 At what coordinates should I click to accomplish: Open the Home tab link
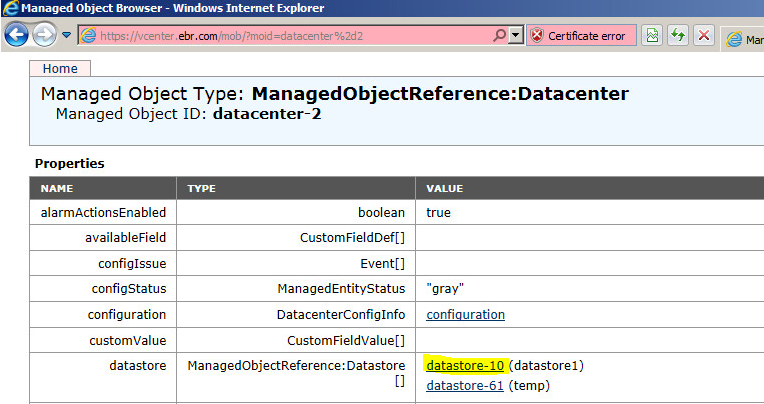60,68
